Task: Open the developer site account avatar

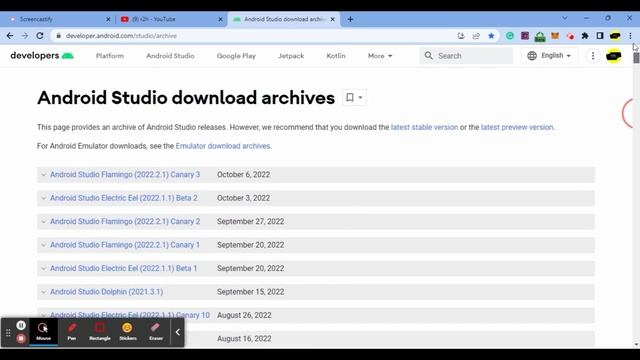Action: pyautogui.click(x=613, y=56)
